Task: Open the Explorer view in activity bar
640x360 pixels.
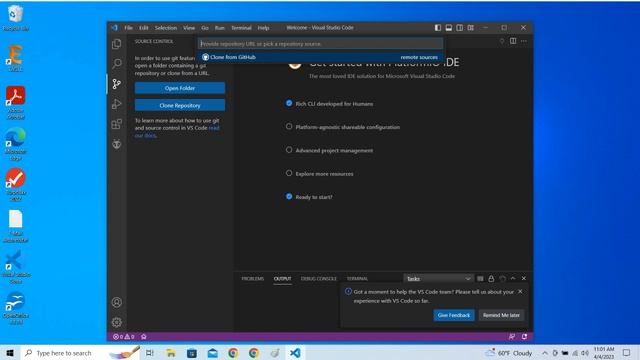Action: [117, 44]
